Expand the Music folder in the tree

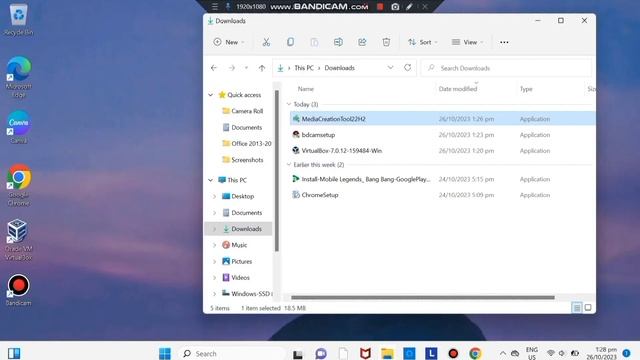(214, 245)
